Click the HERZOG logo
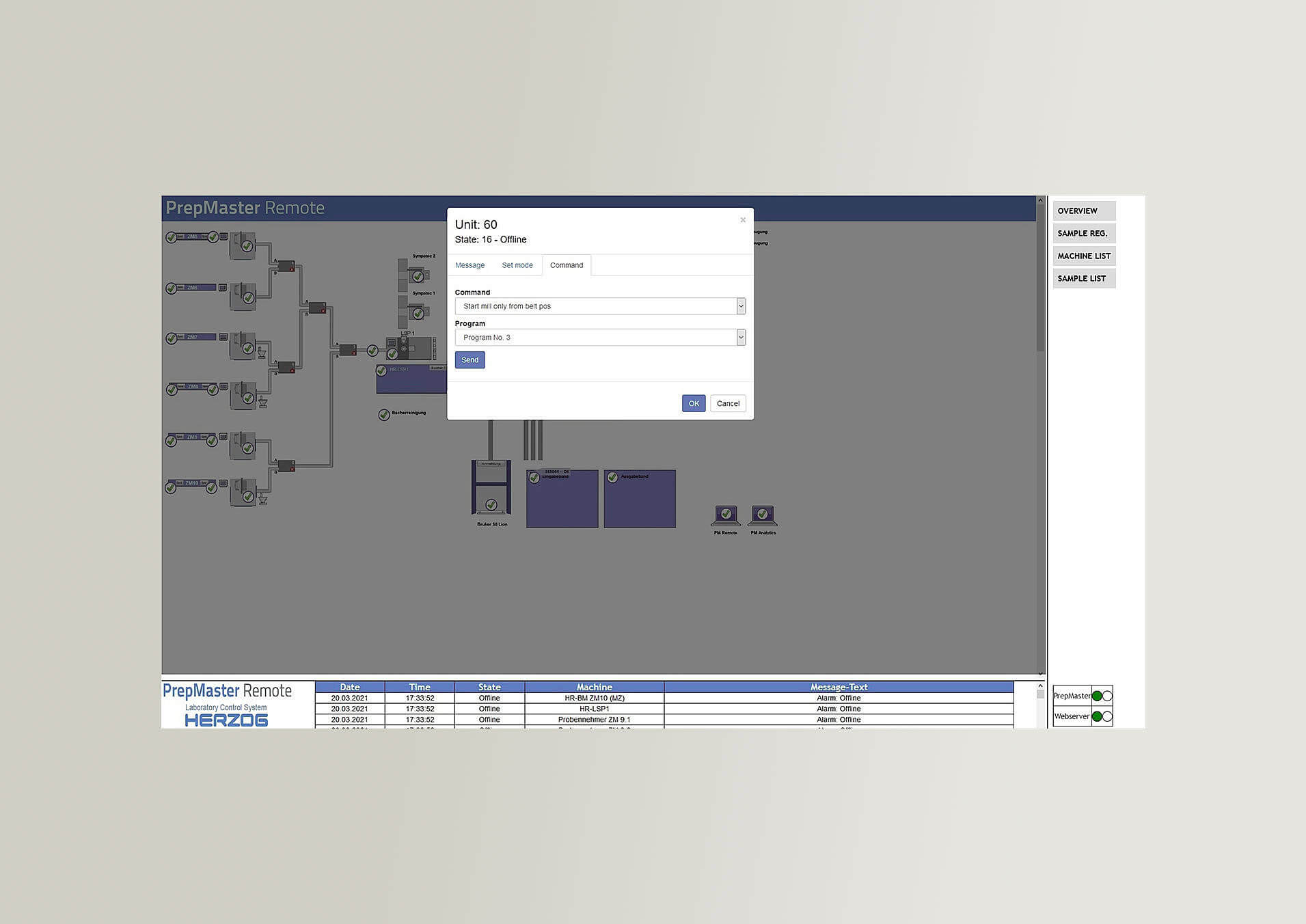The width and height of the screenshot is (1306, 924). 226,720
